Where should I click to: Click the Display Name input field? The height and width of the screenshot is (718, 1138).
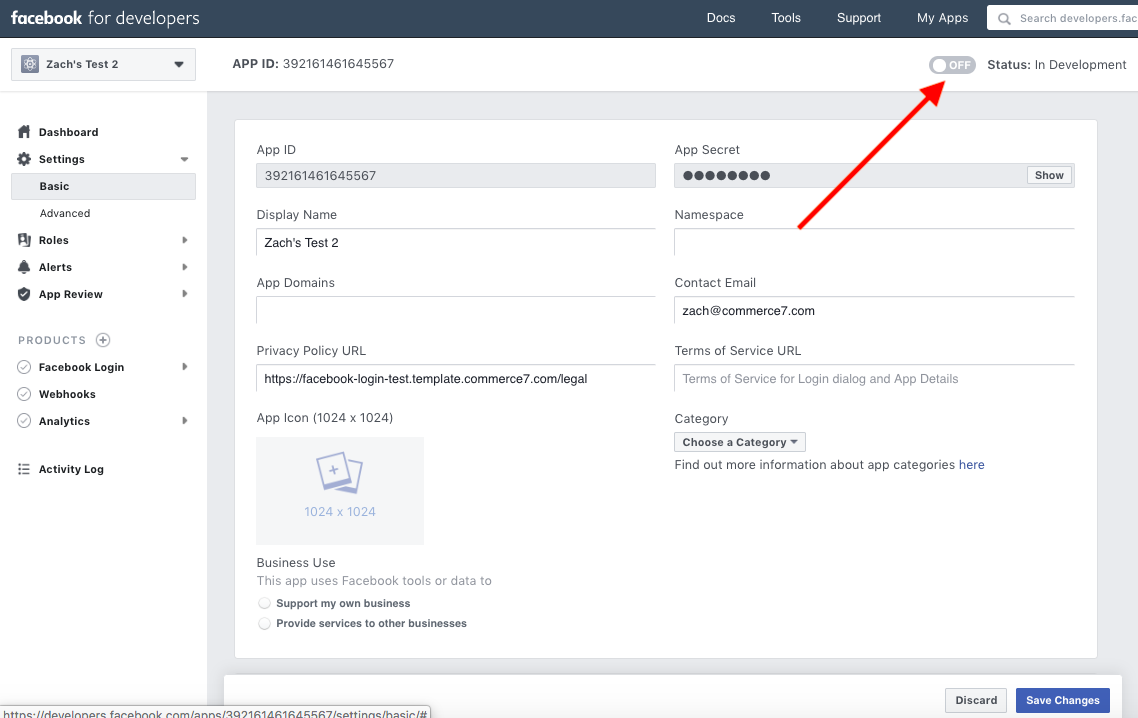[x=456, y=242]
